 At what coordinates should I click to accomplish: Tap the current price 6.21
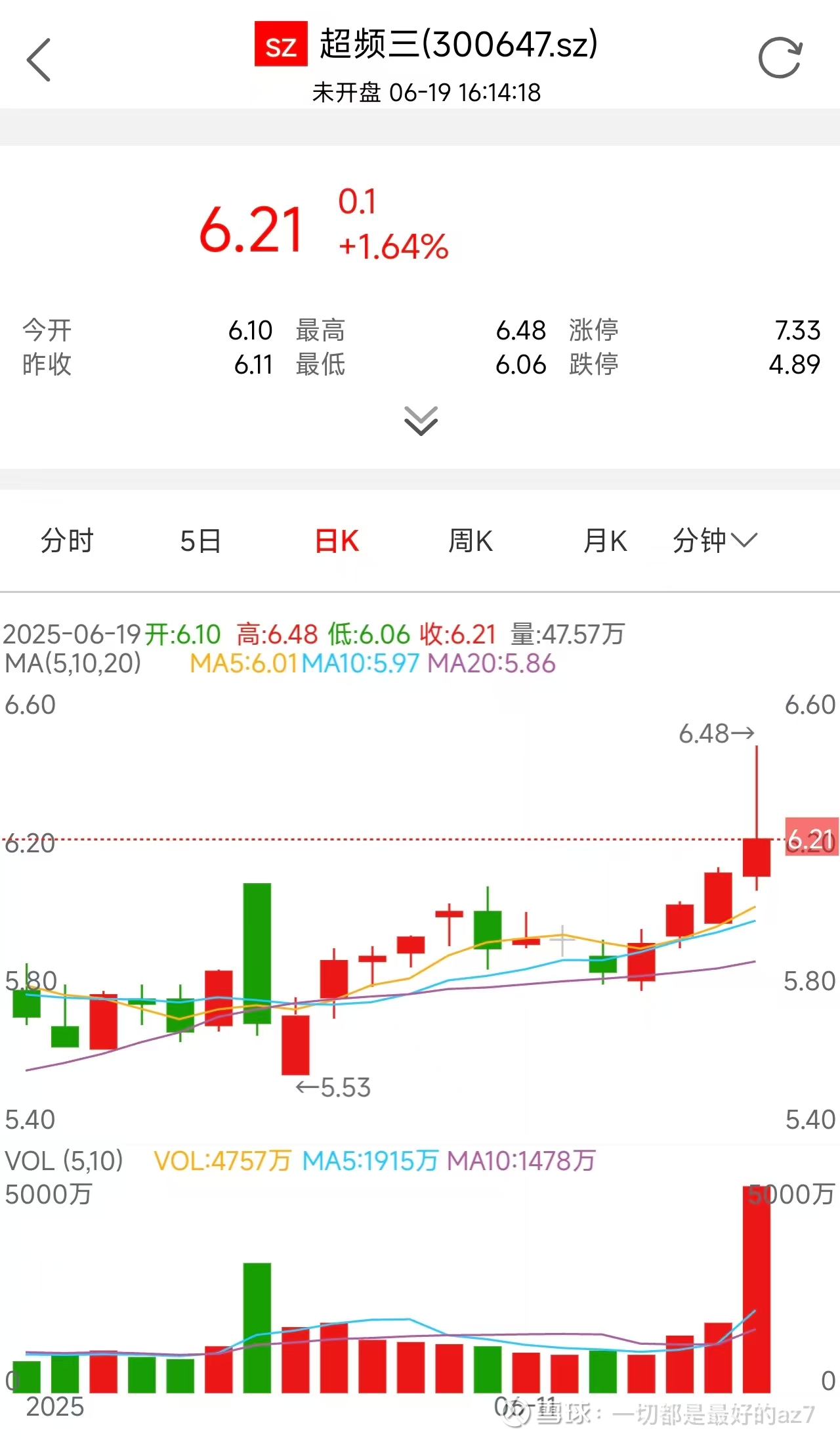(x=251, y=230)
